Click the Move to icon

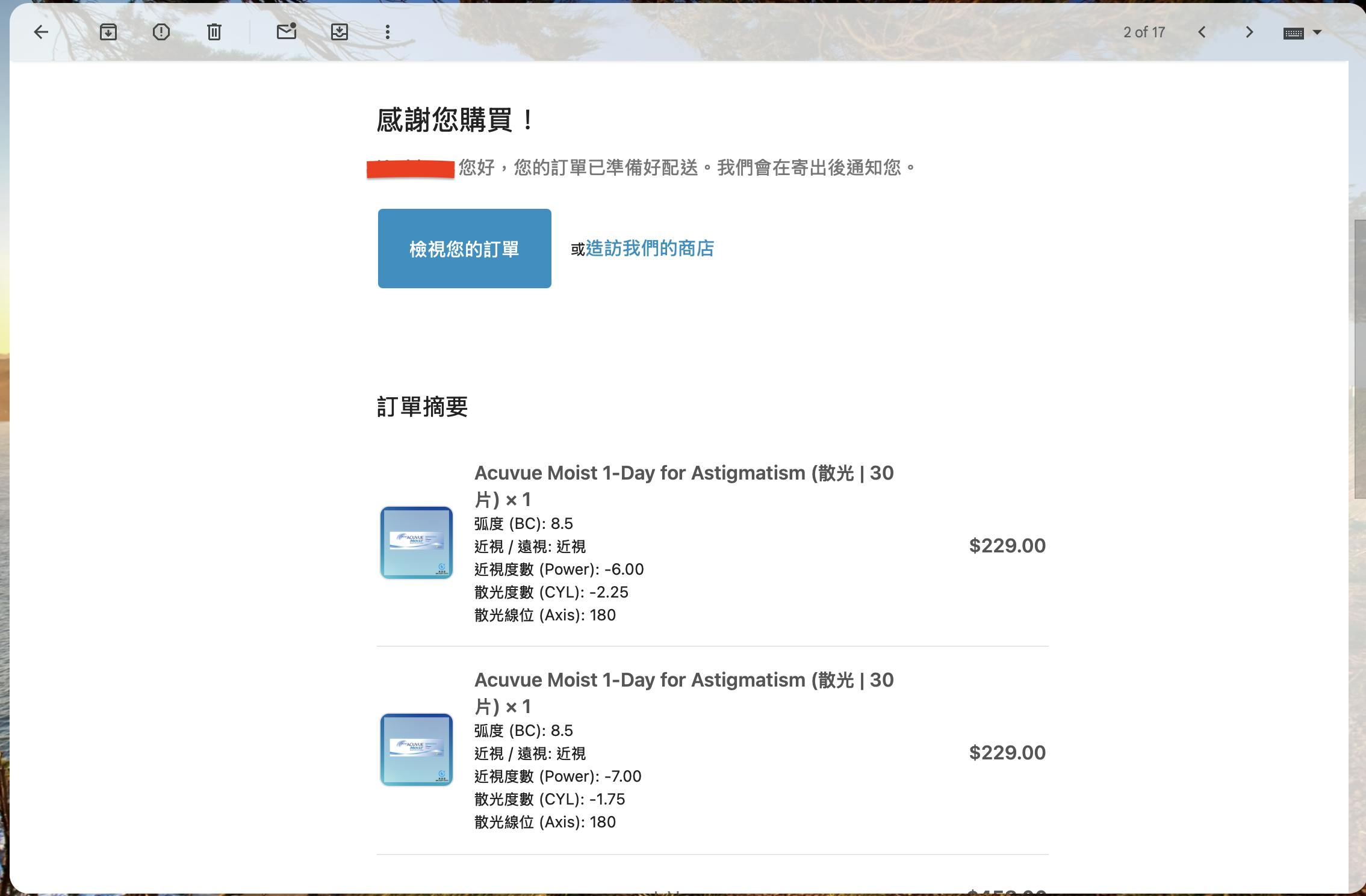[340, 32]
